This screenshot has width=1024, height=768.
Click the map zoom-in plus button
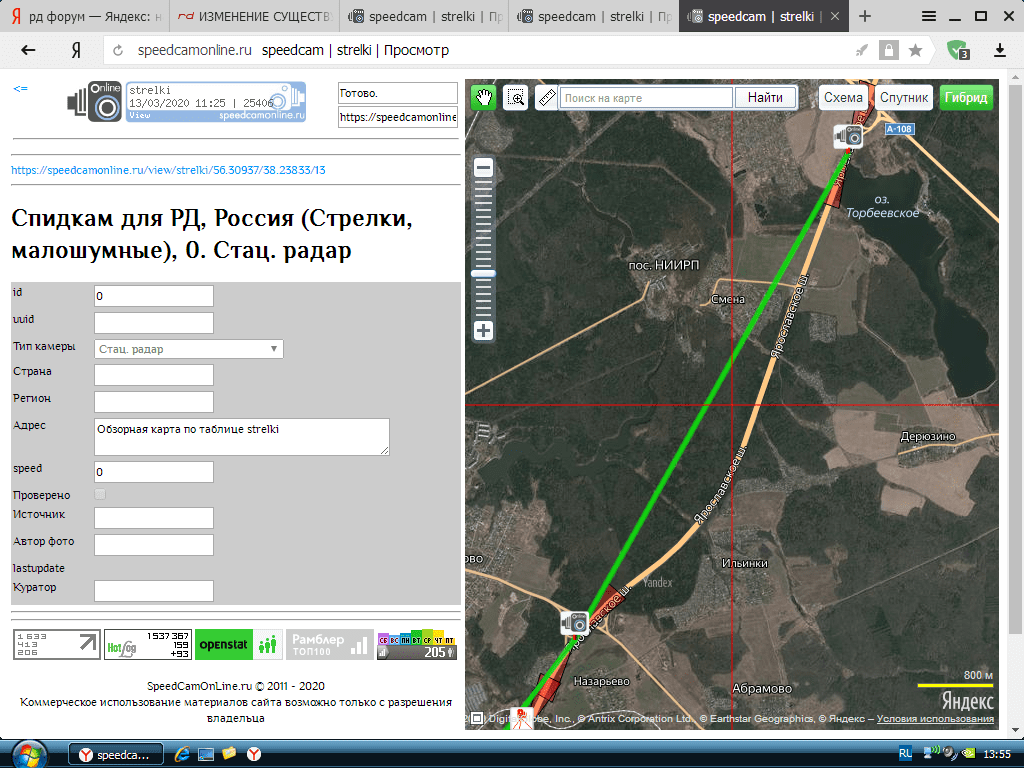483,330
